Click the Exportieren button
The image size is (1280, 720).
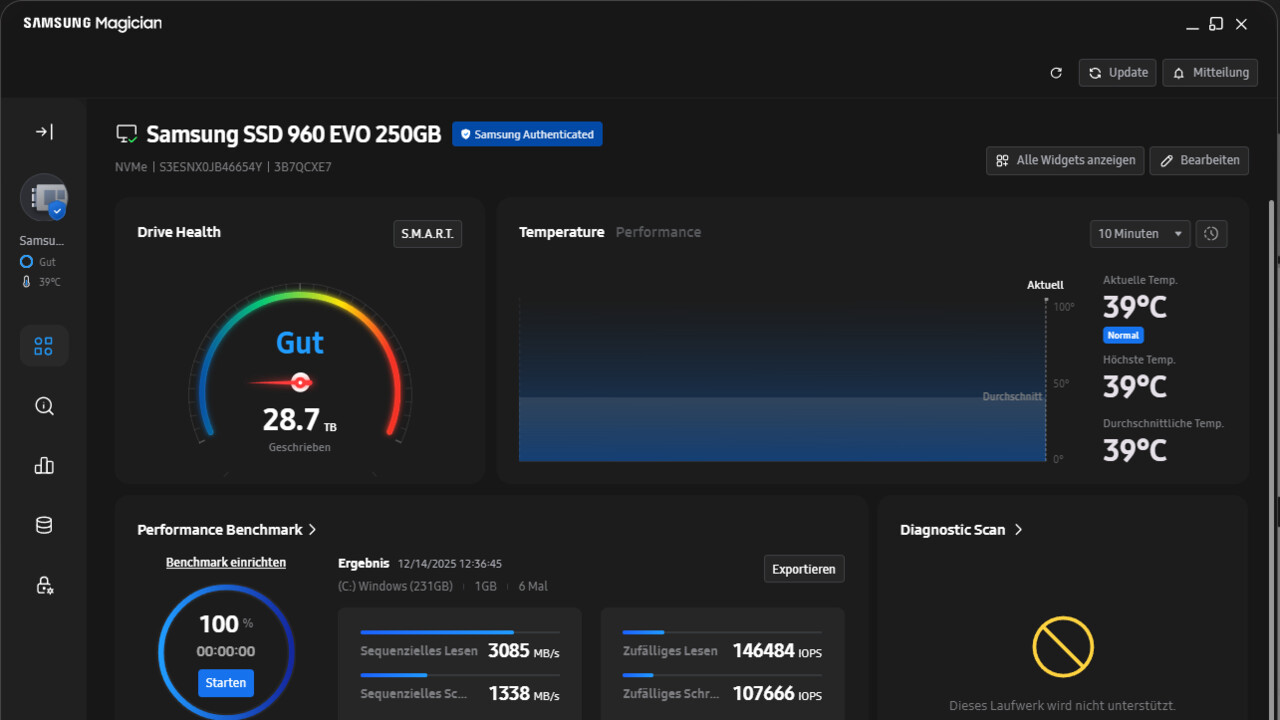(804, 569)
